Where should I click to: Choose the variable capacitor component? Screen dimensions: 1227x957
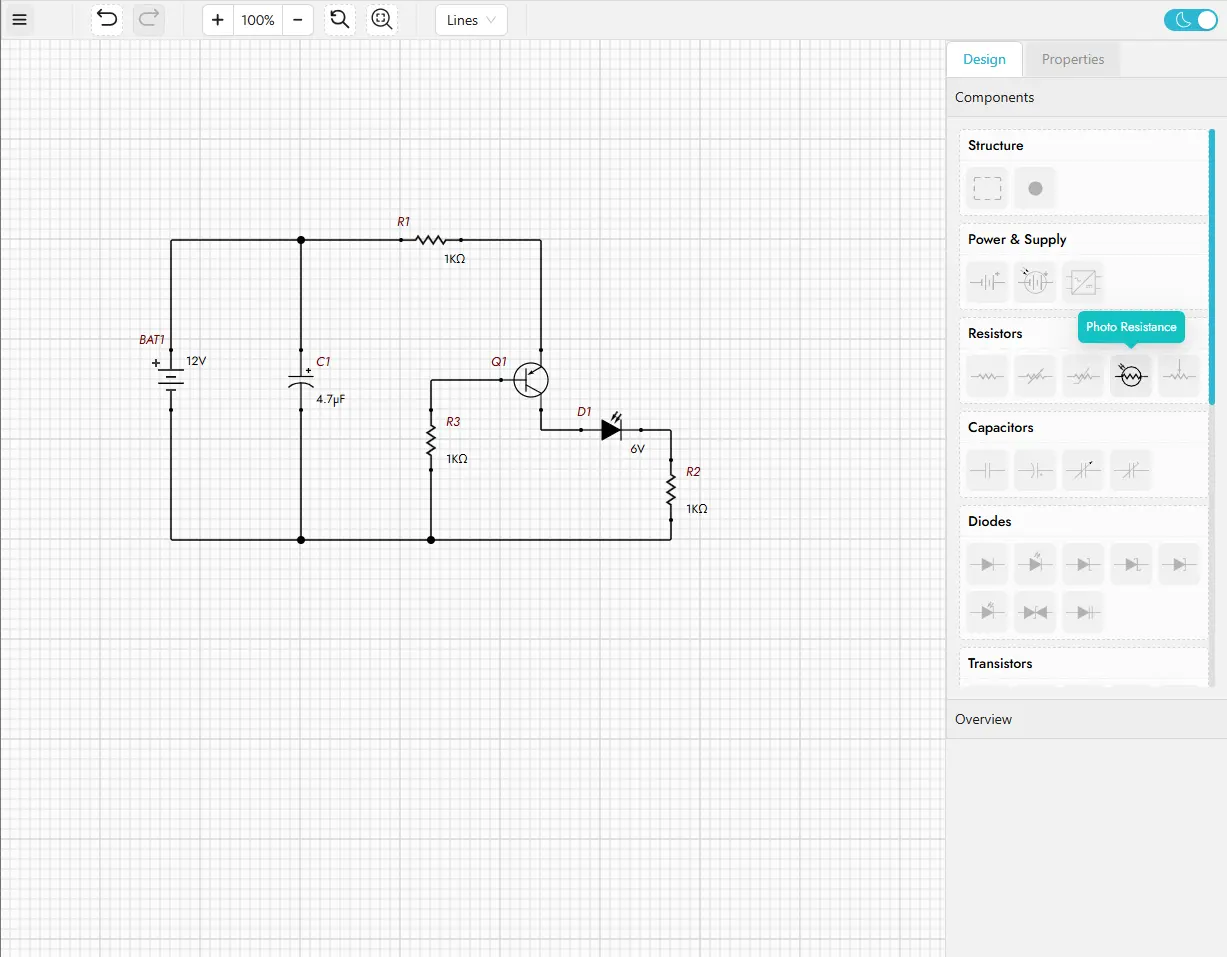click(x=1083, y=470)
